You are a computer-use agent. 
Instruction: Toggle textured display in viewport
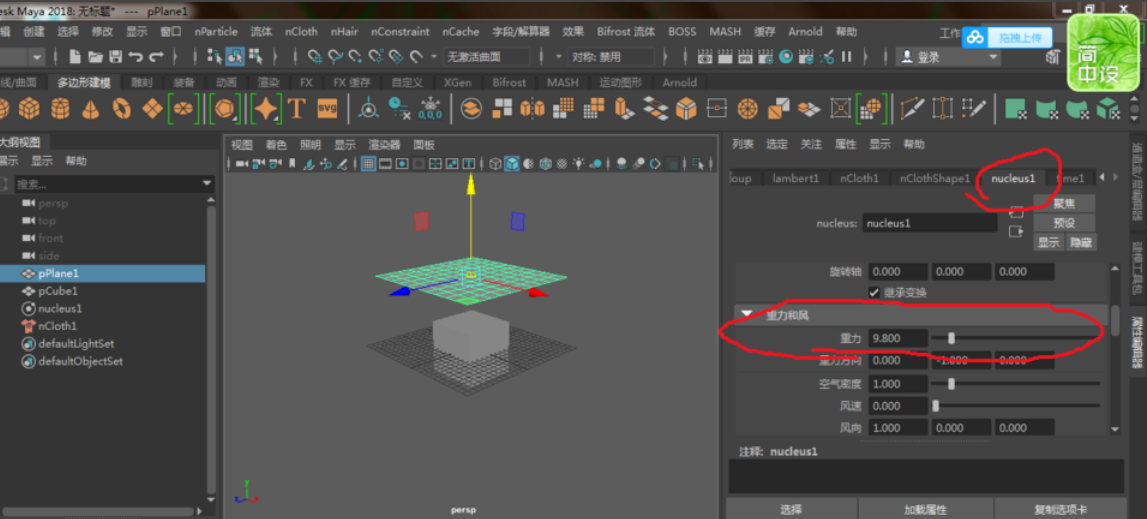(x=562, y=163)
